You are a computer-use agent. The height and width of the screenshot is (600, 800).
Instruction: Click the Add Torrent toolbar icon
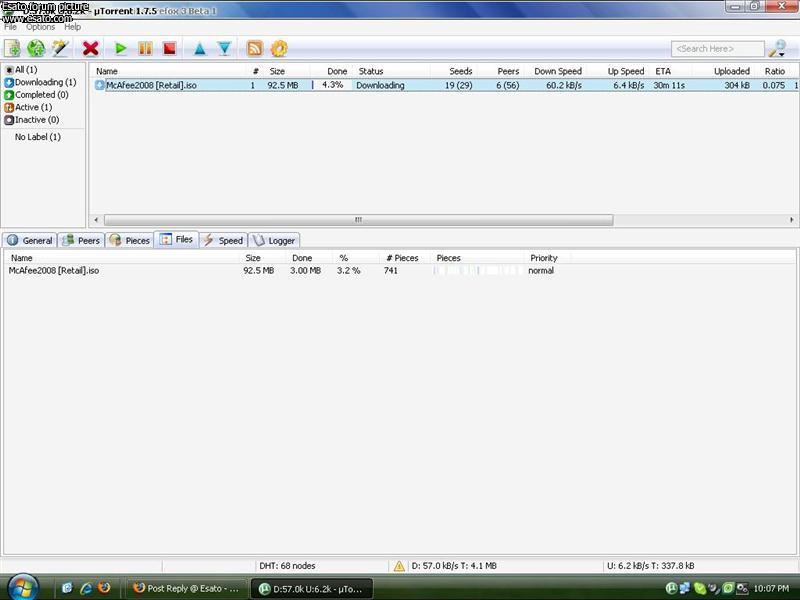[x=12, y=48]
